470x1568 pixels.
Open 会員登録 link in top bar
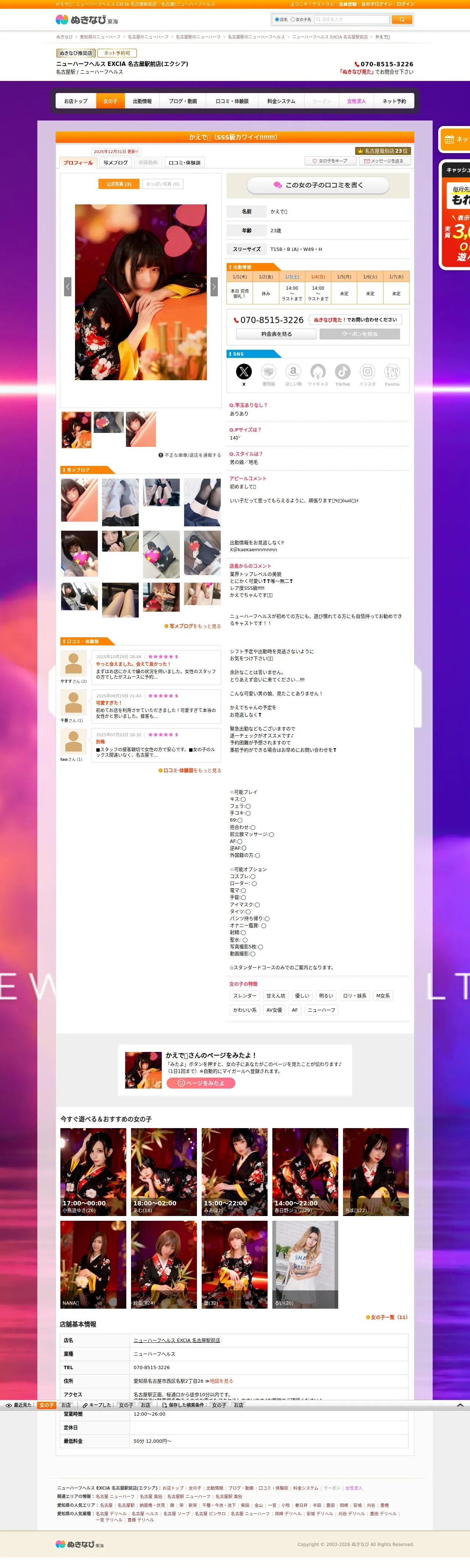348,4
